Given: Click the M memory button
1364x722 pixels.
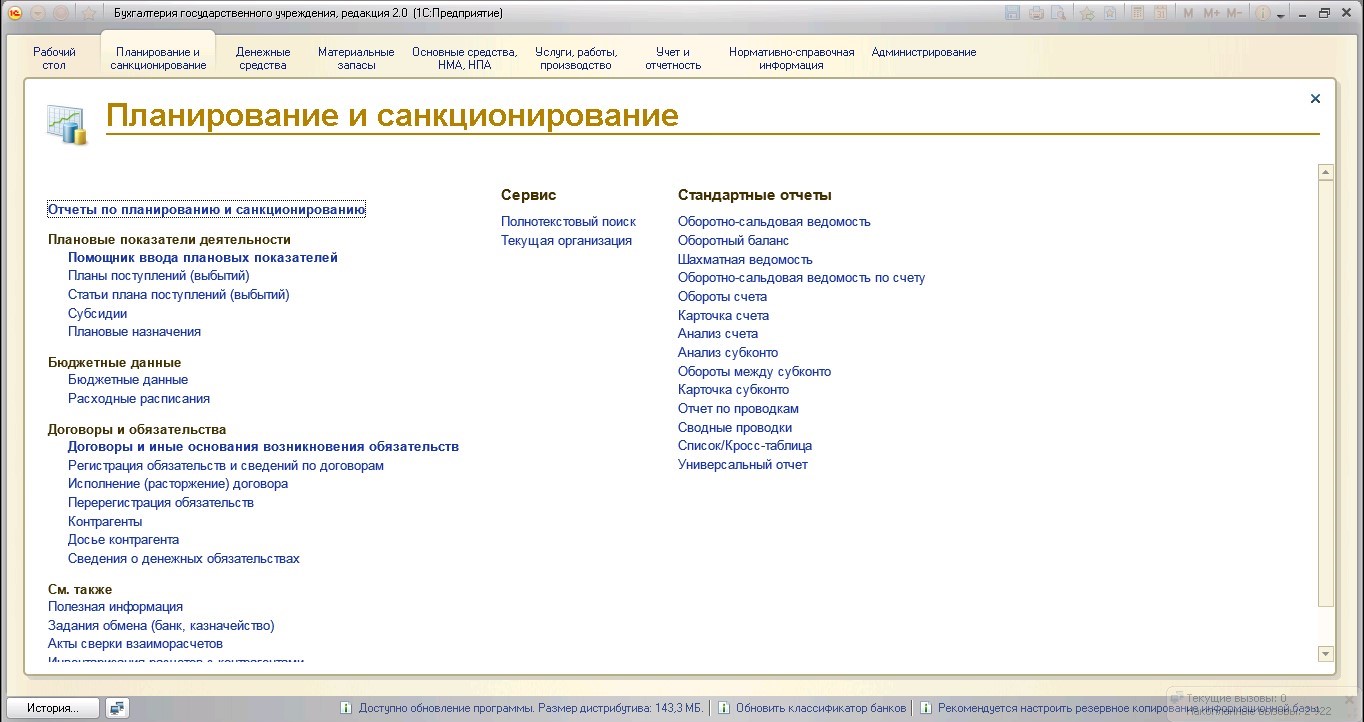Looking at the screenshot, I should 1188,13.
